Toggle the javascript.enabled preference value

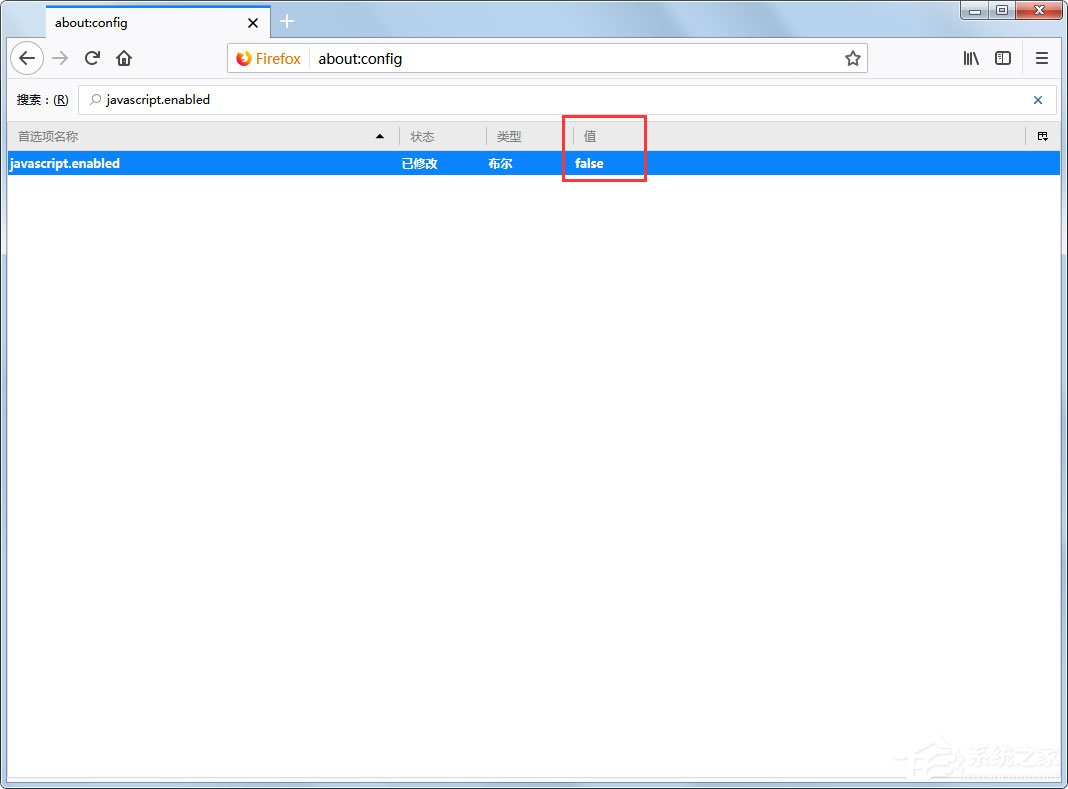tap(589, 163)
